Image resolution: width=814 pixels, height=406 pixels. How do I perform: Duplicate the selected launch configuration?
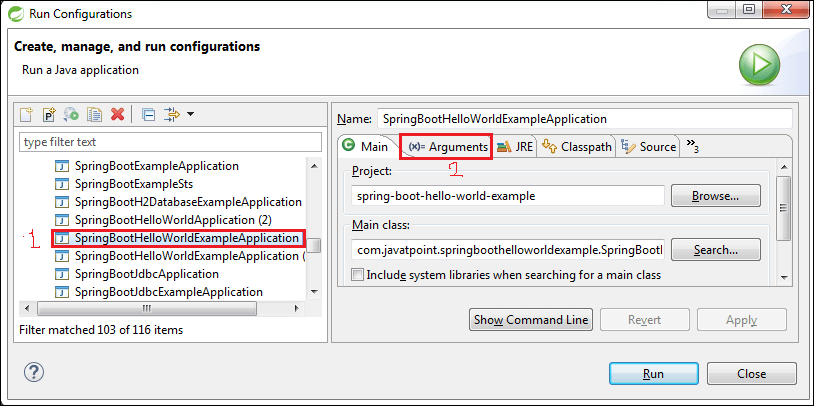coord(95,115)
